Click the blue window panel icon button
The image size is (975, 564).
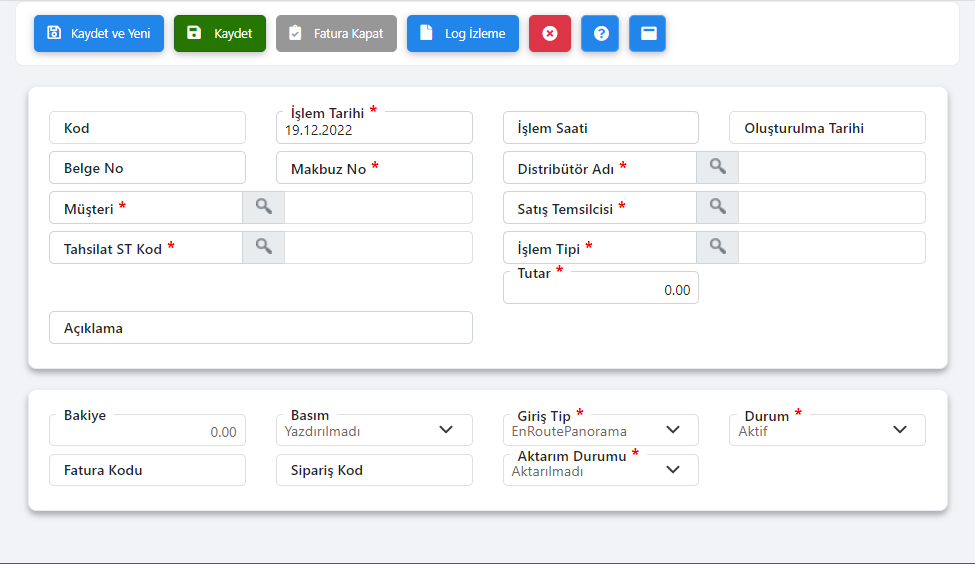pos(648,33)
